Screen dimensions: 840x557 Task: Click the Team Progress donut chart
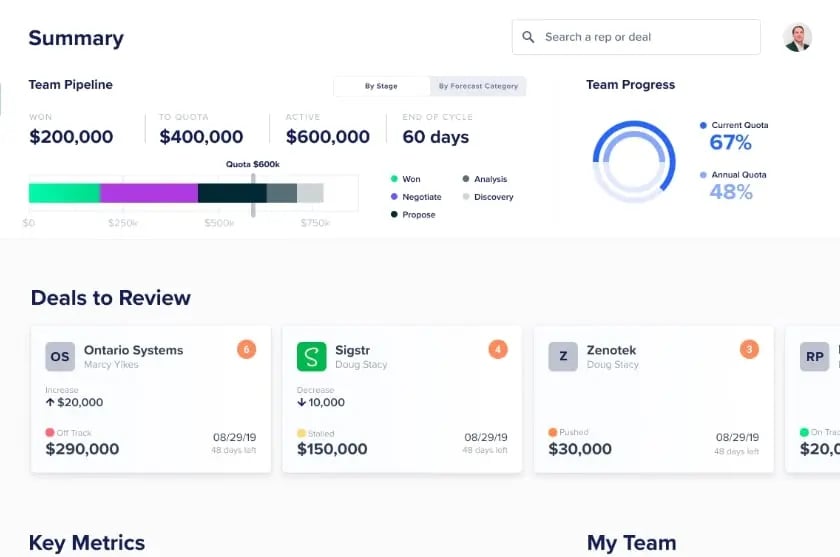click(x=634, y=161)
